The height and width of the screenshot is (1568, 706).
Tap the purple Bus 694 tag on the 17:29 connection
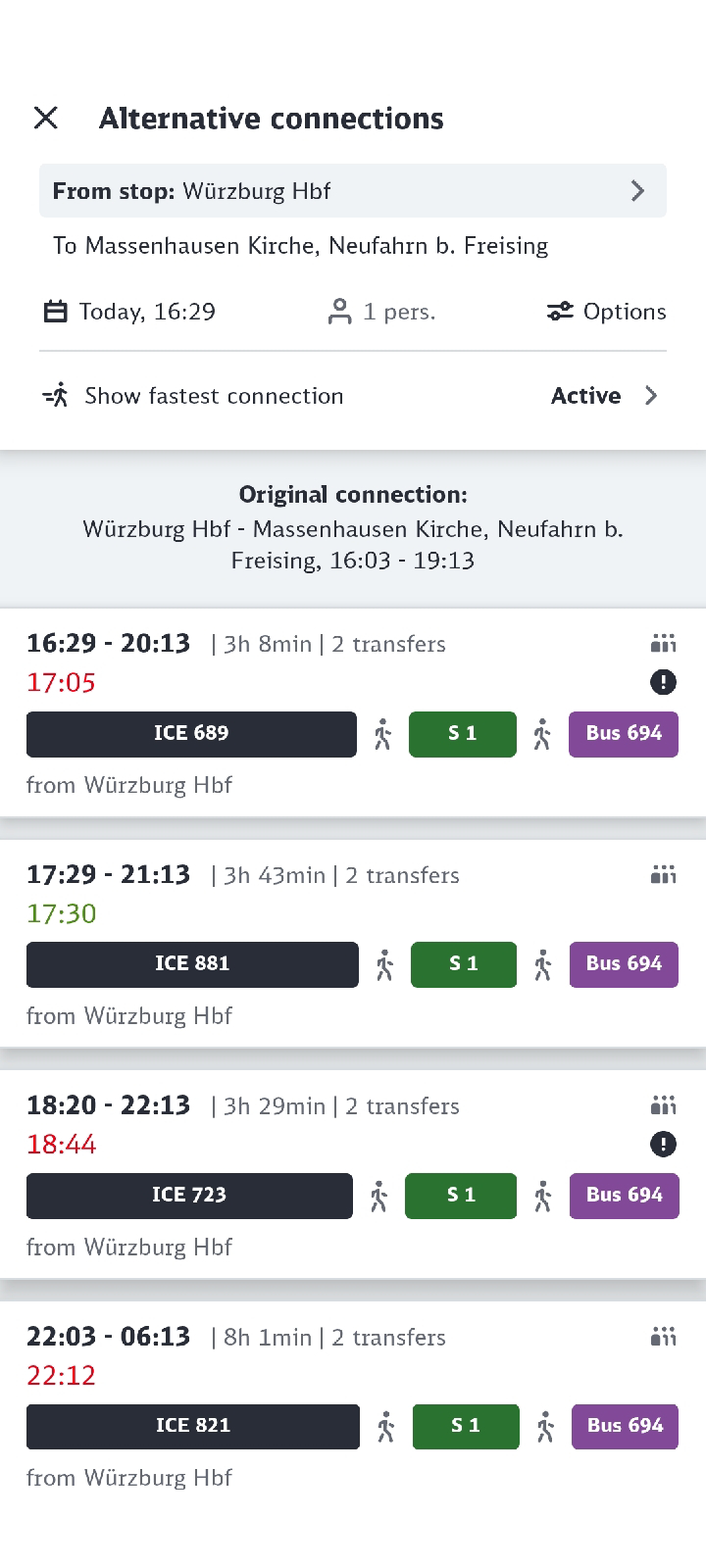[624, 964]
